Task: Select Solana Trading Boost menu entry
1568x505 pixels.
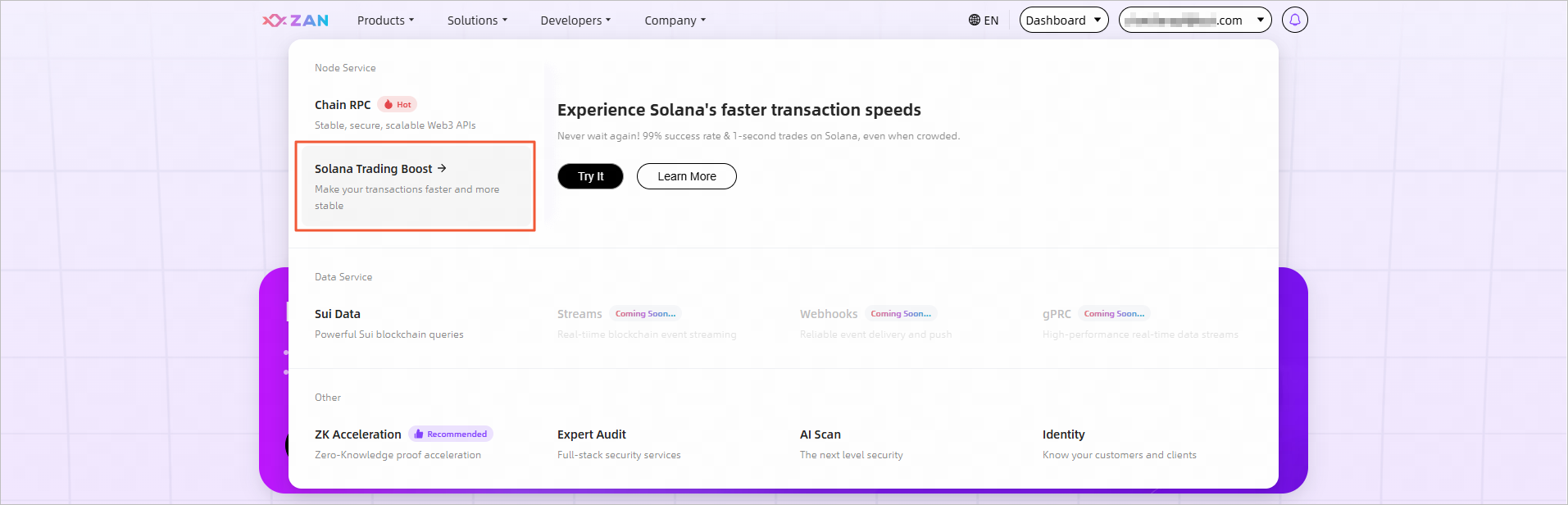Action: [416, 186]
